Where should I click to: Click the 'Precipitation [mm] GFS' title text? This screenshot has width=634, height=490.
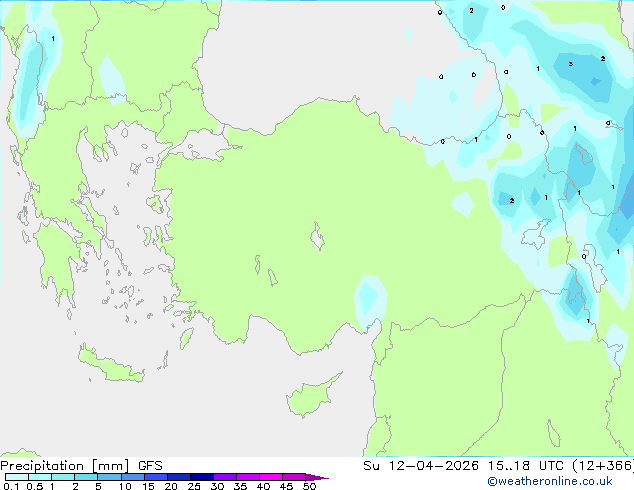pos(81,466)
